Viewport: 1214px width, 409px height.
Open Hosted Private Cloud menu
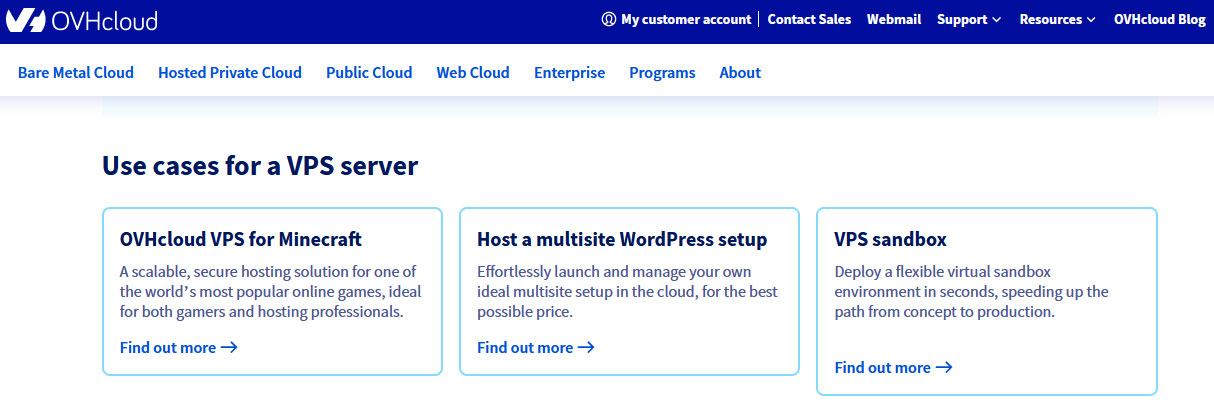[230, 72]
